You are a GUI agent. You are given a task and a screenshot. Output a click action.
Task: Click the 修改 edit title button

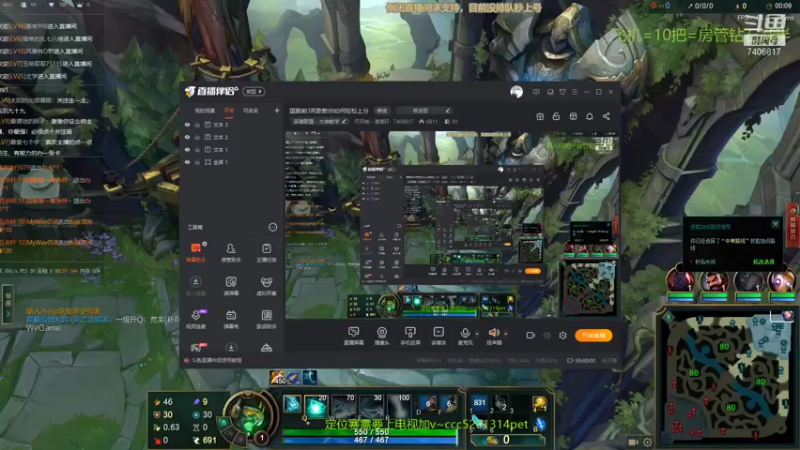(x=382, y=110)
